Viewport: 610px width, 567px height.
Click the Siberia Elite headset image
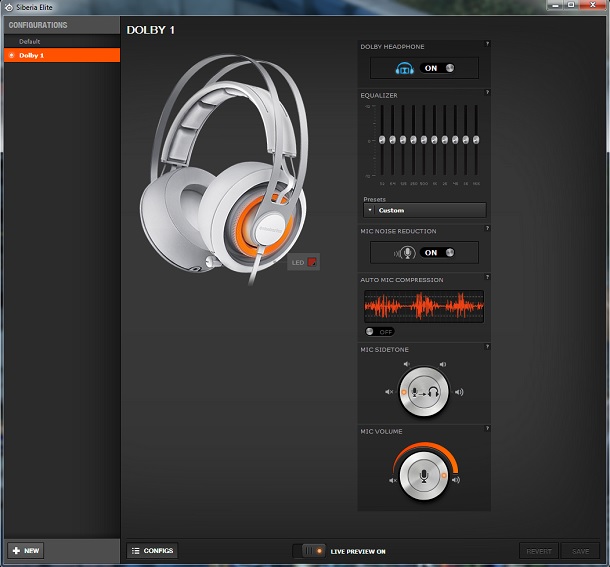point(225,168)
